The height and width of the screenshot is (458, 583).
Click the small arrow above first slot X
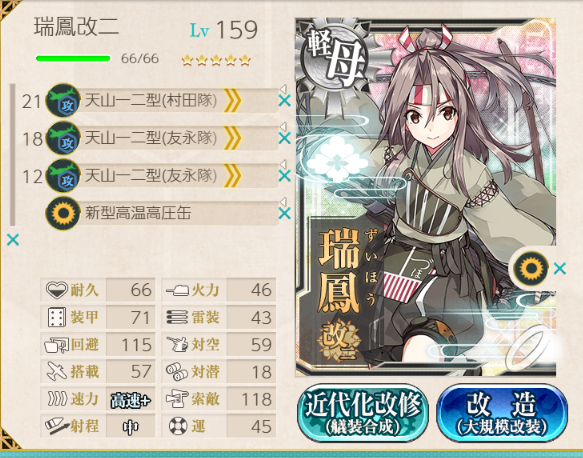point(283,89)
